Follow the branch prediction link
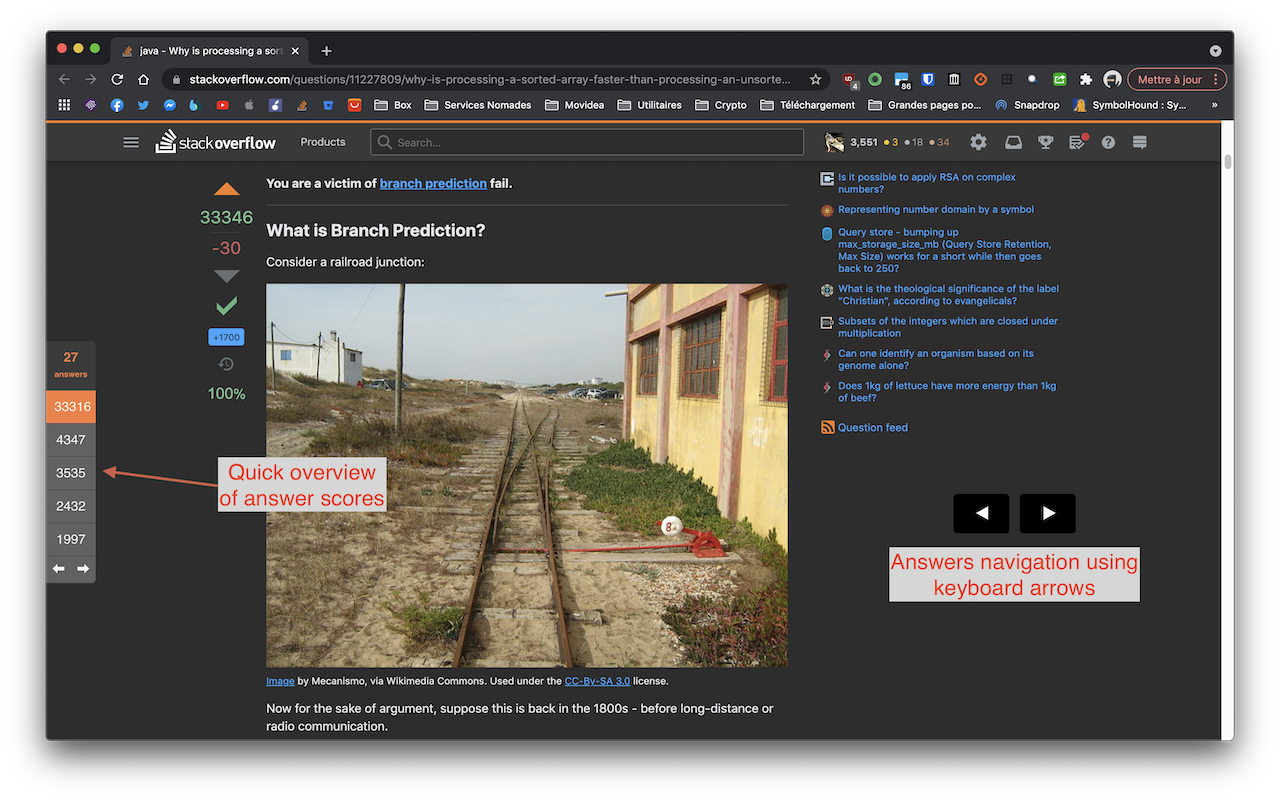The width and height of the screenshot is (1280, 800). (433, 183)
